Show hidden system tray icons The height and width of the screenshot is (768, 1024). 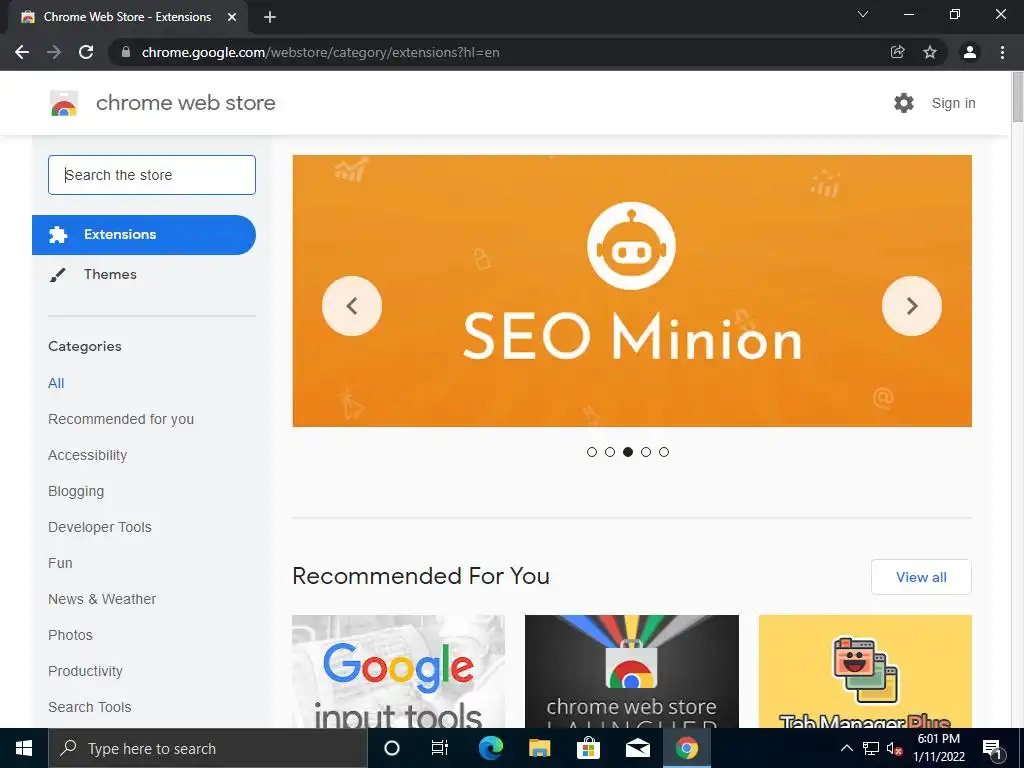[x=846, y=748]
